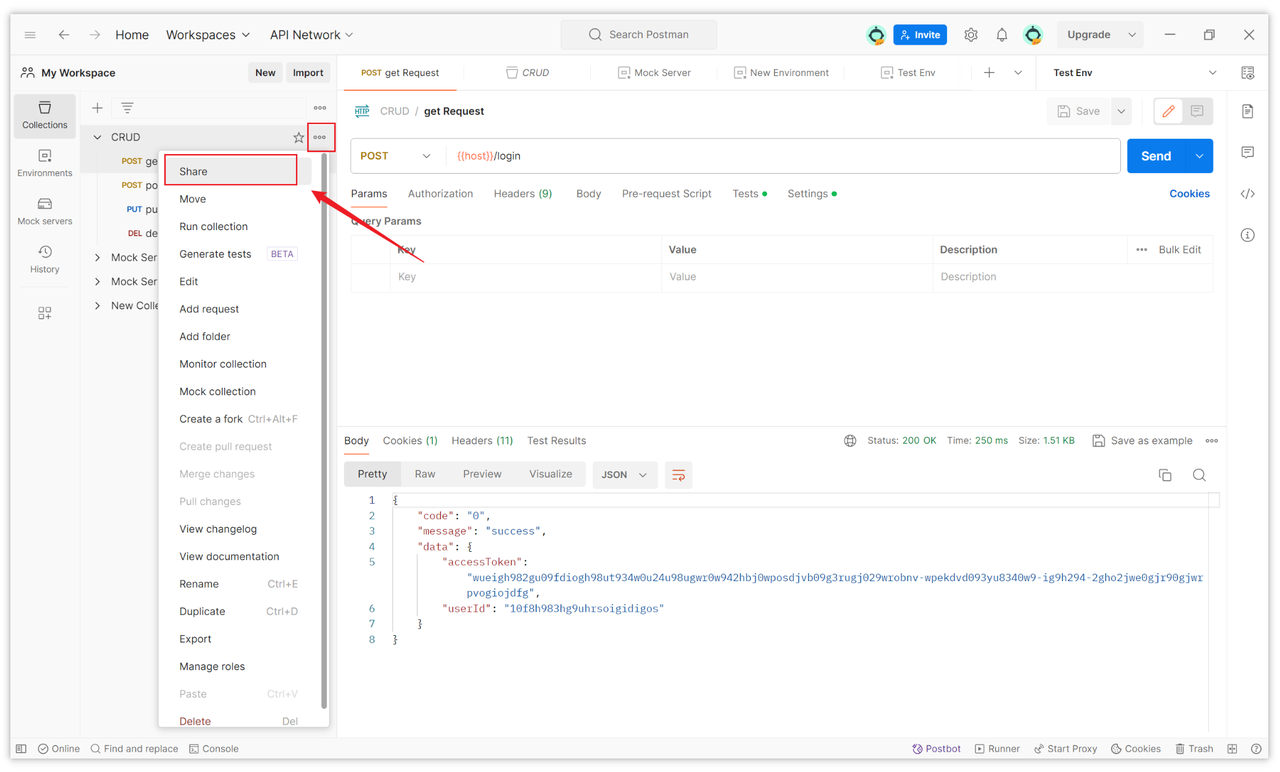Open the code snippet icon
Image resolution: width=1280 pixels, height=772 pixels.
pyautogui.click(x=1248, y=194)
